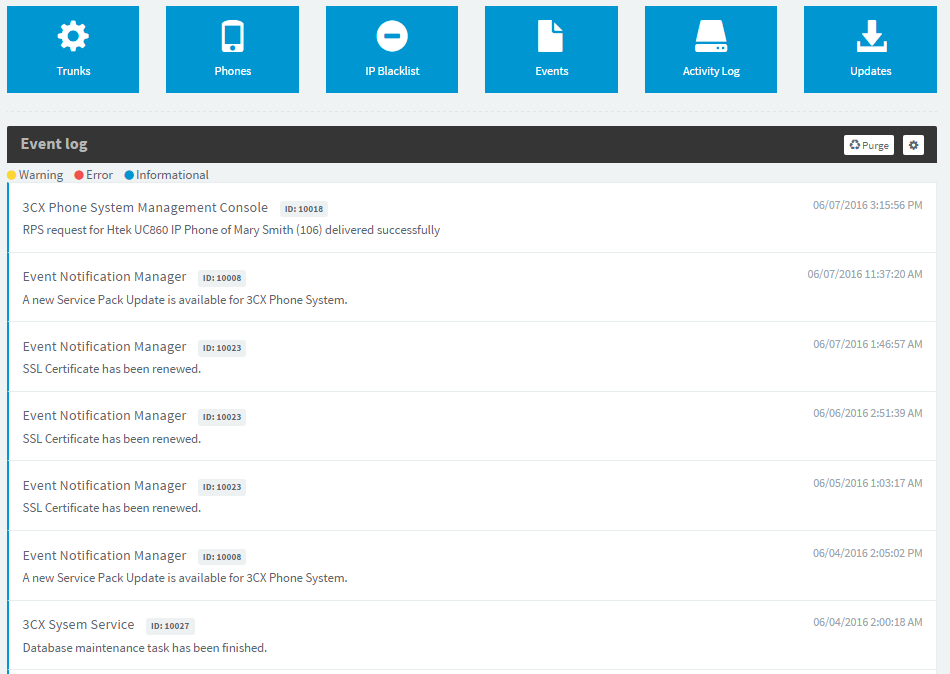Click the Event log header title

pyautogui.click(x=54, y=144)
